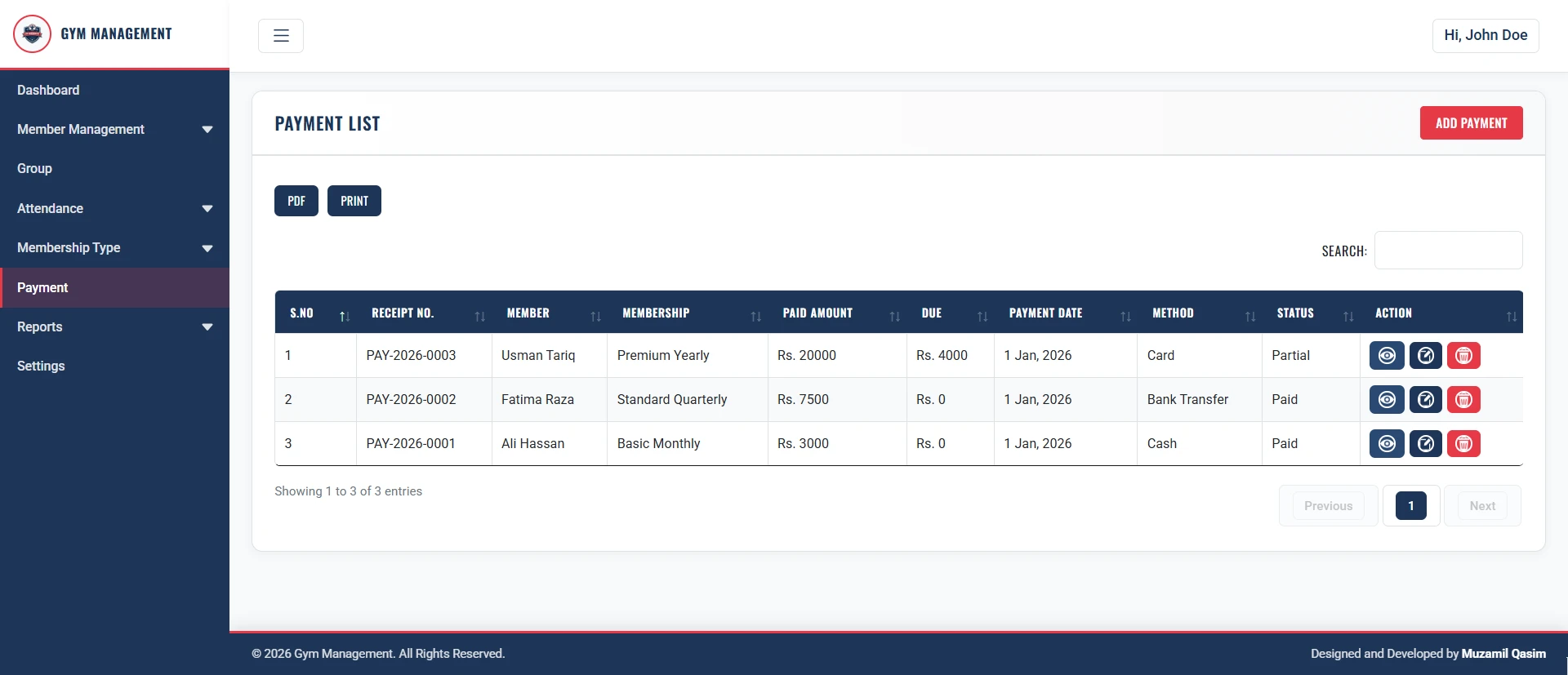Edit payment PAY-2026-0003 pencil icon
Screen dimensions: 1568x675
(1426, 356)
